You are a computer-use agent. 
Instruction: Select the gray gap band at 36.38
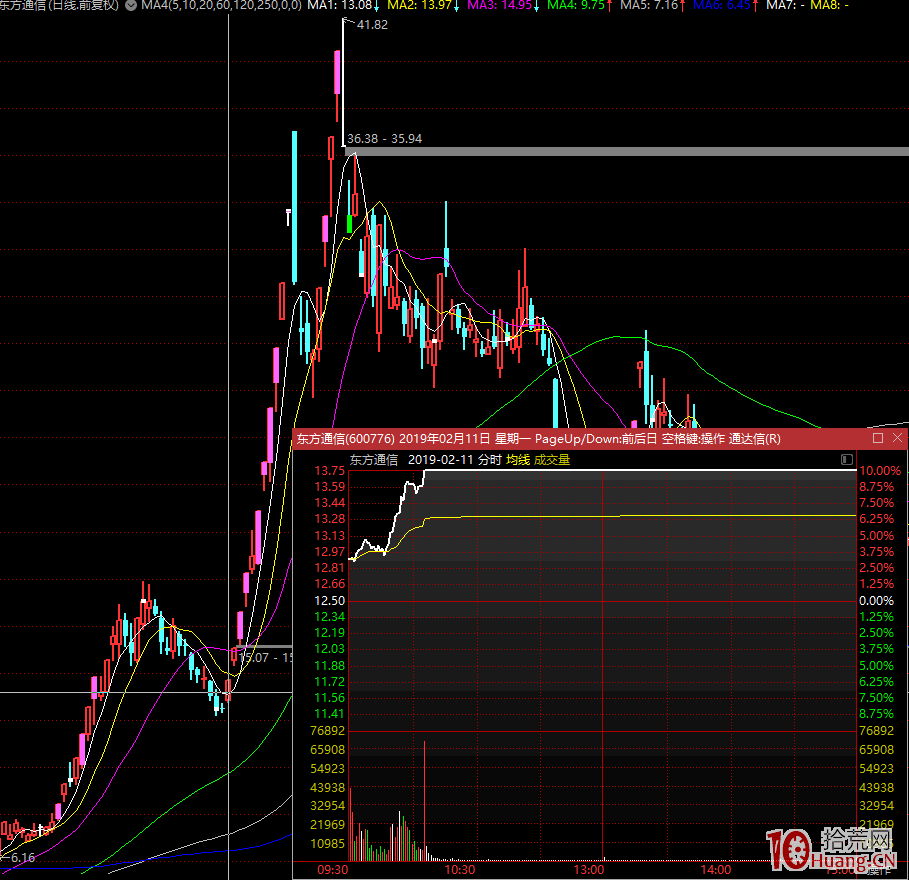coord(627,151)
